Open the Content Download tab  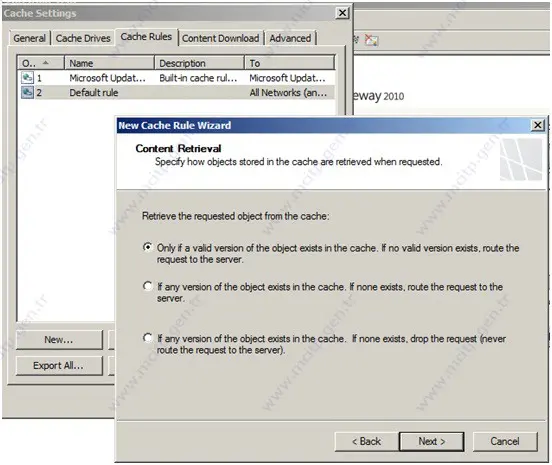coord(220,38)
